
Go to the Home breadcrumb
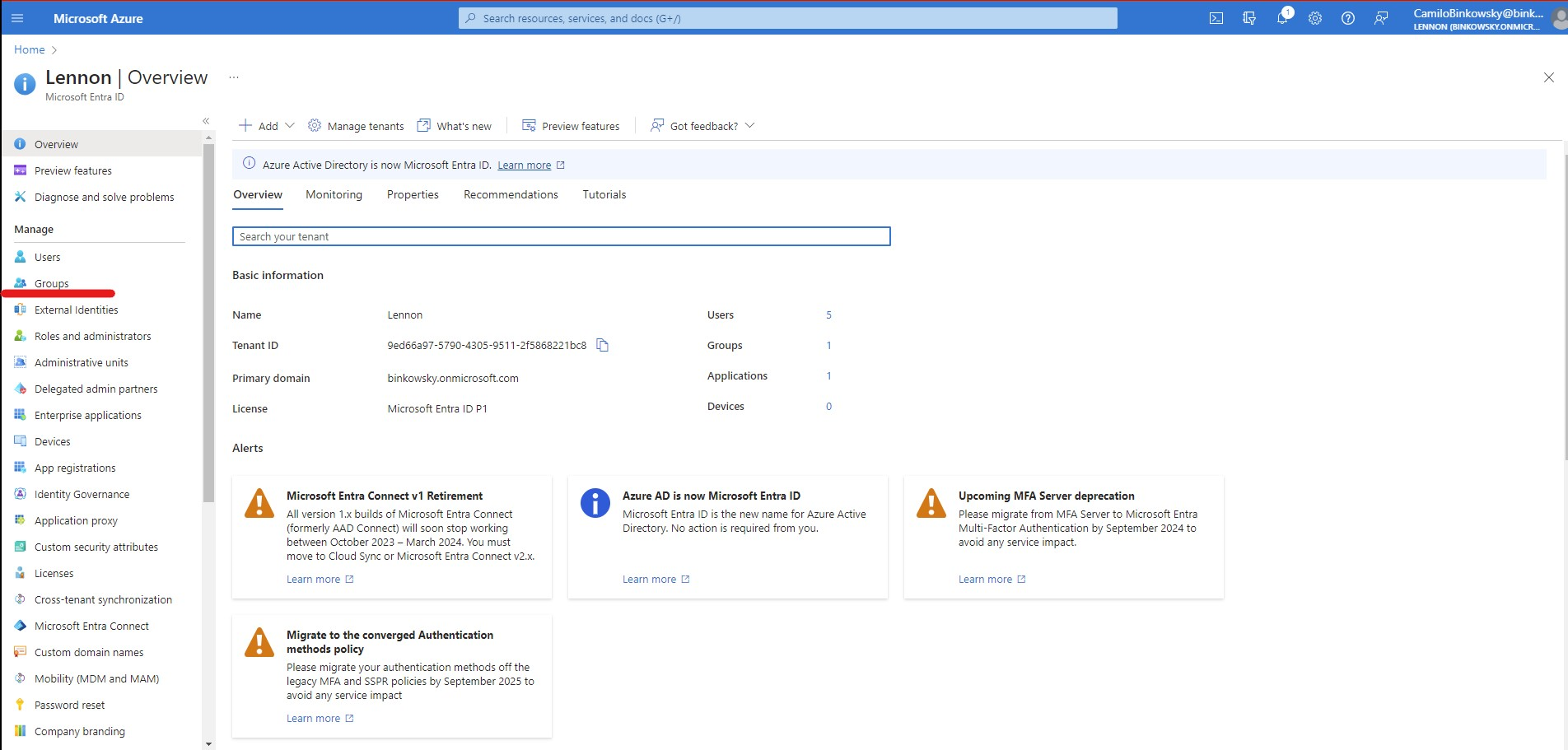[x=30, y=49]
